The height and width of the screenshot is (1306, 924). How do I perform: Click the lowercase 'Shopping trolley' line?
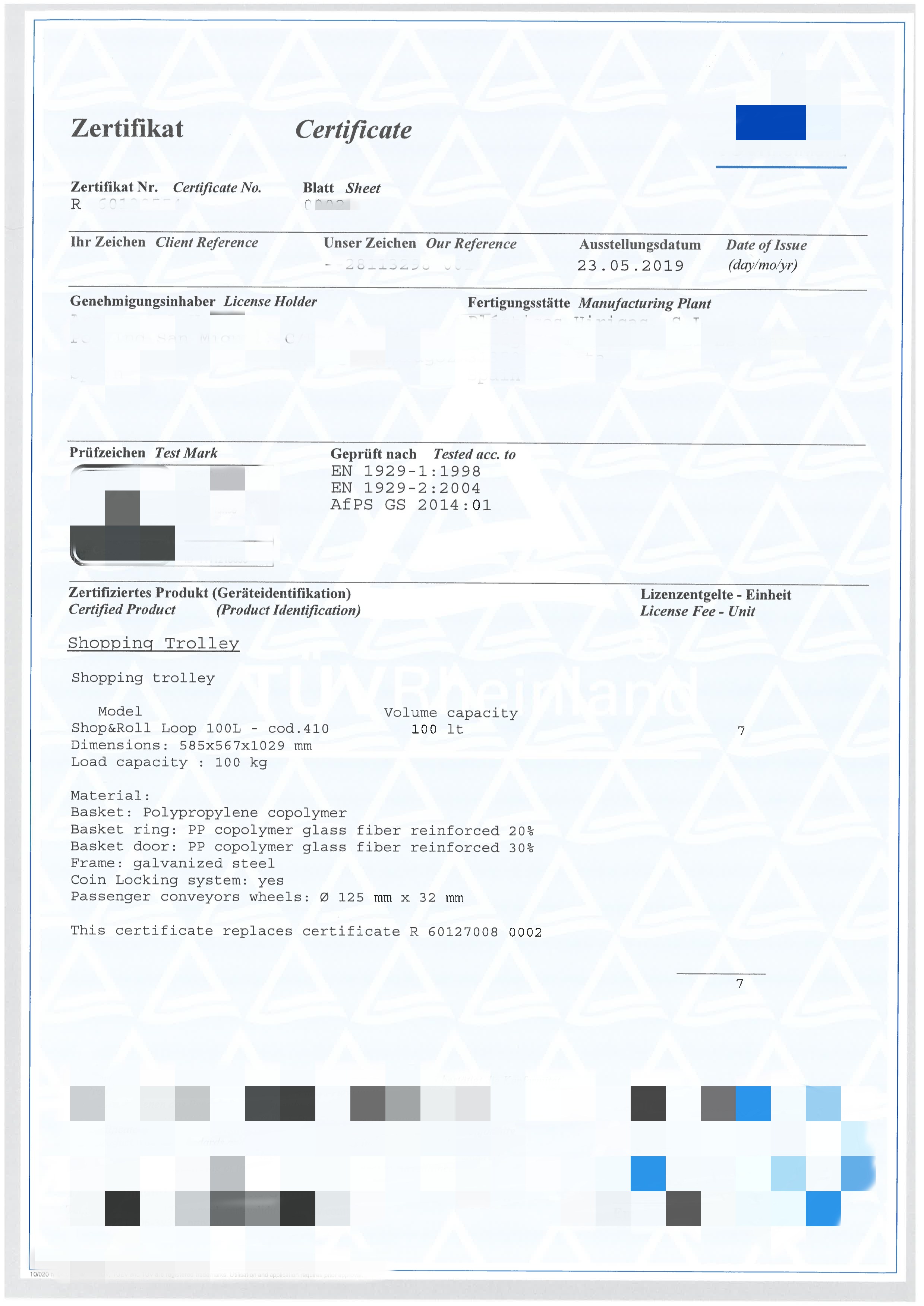click(x=143, y=678)
